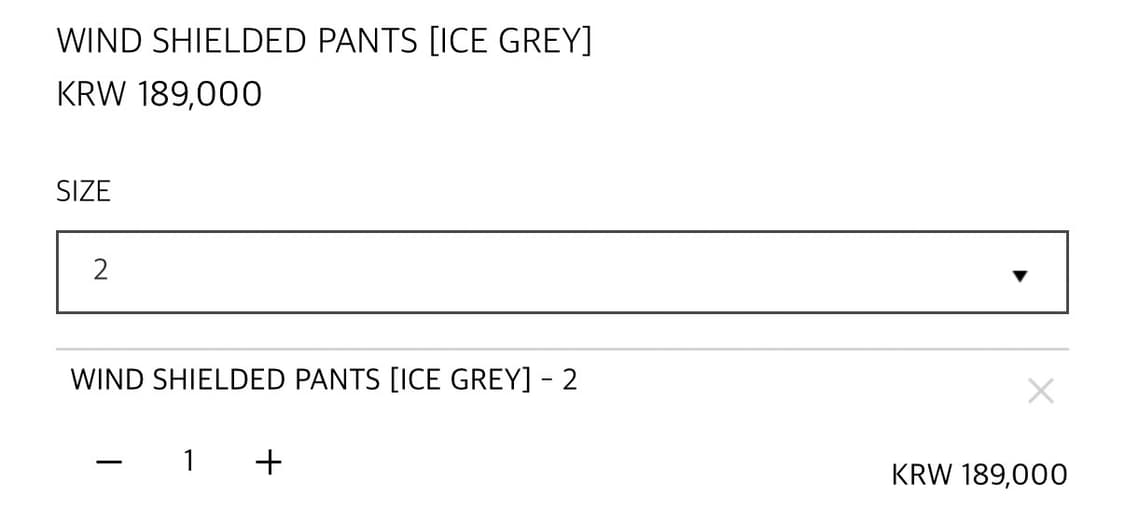This screenshot has height=508, width=1125.
Task: Click "[ICE GREY]" in the selected item row
Action: click(460, 380)
